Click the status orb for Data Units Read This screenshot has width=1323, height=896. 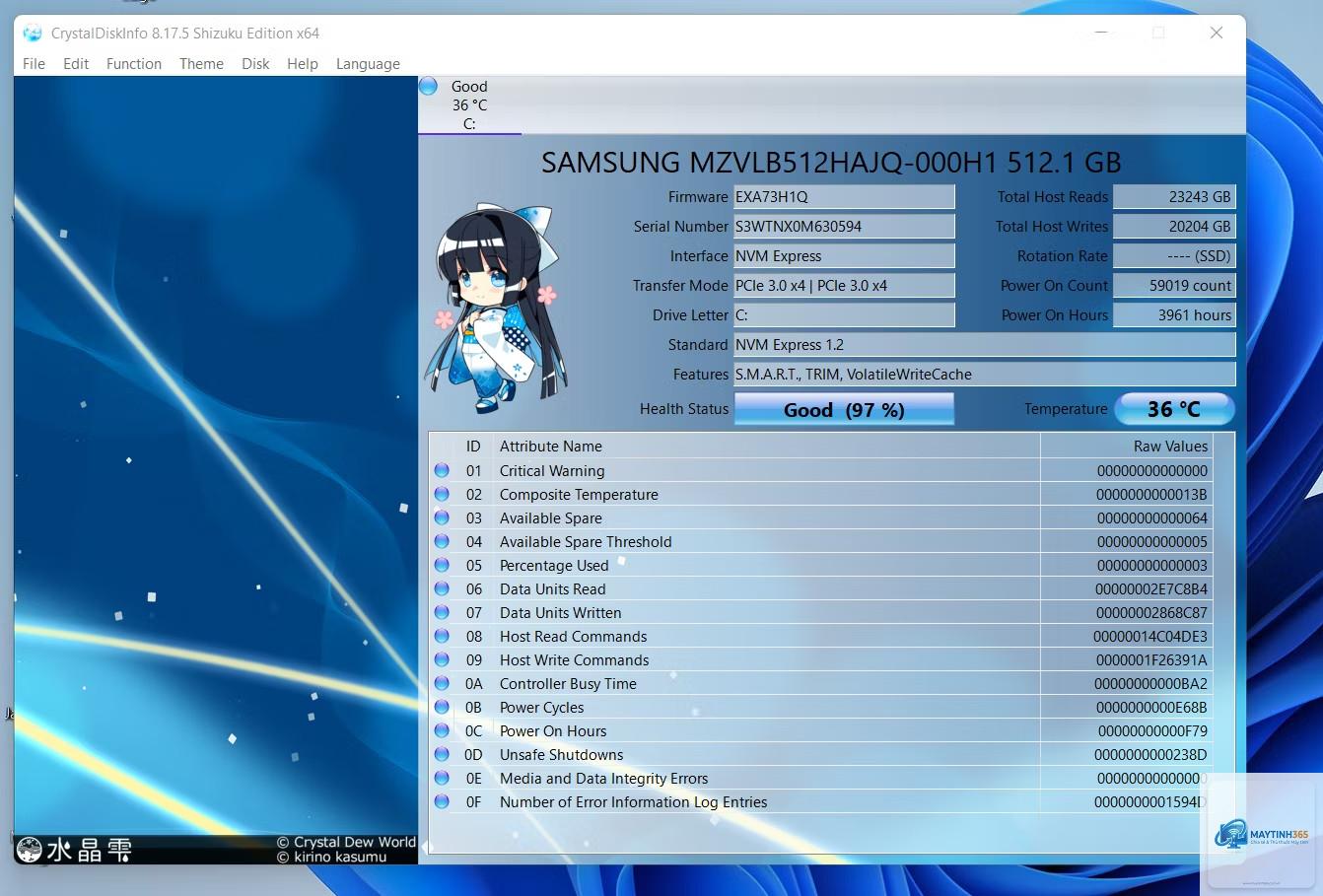442,589
